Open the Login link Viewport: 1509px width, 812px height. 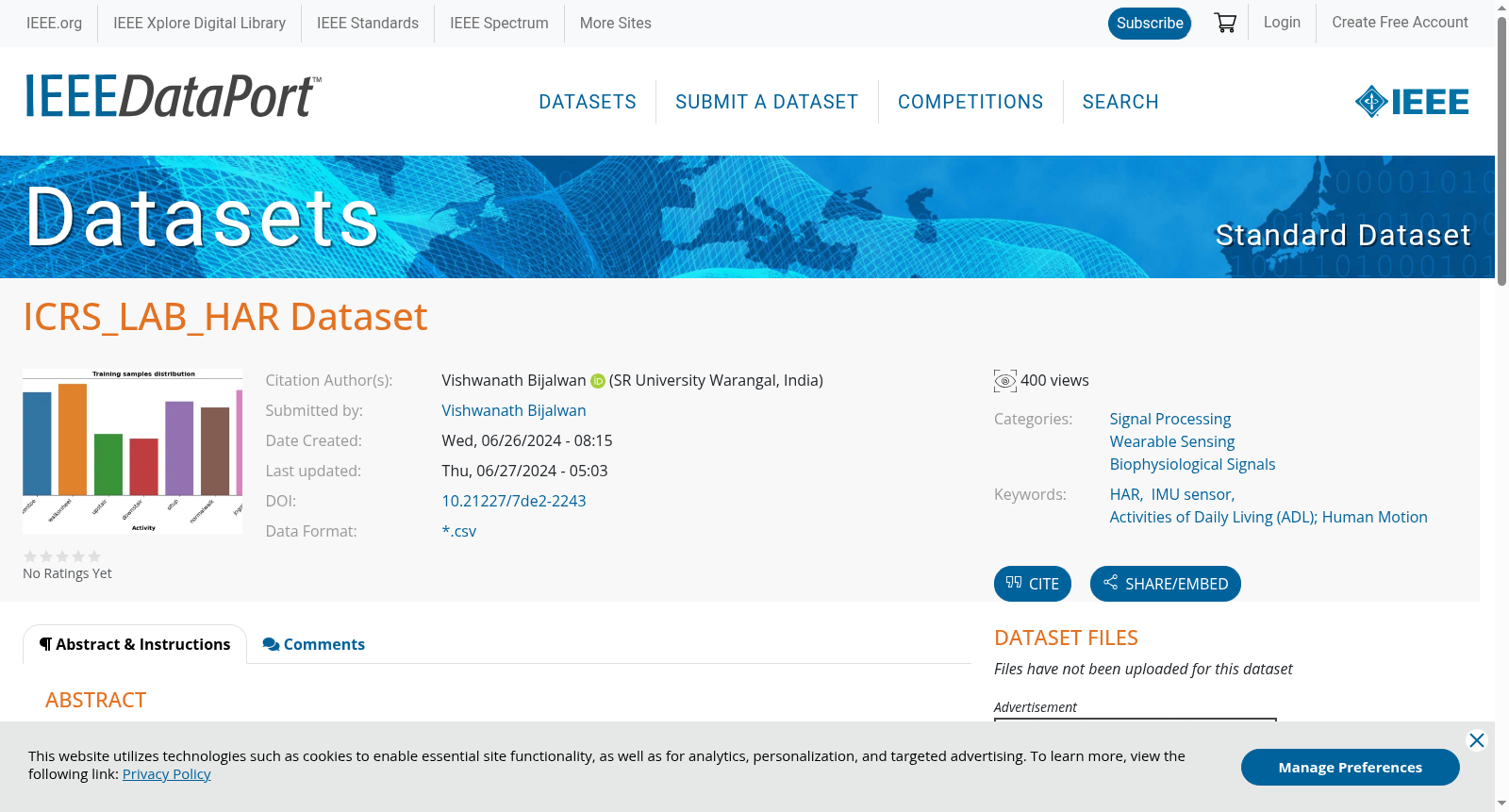click(x=1282, y=23)
